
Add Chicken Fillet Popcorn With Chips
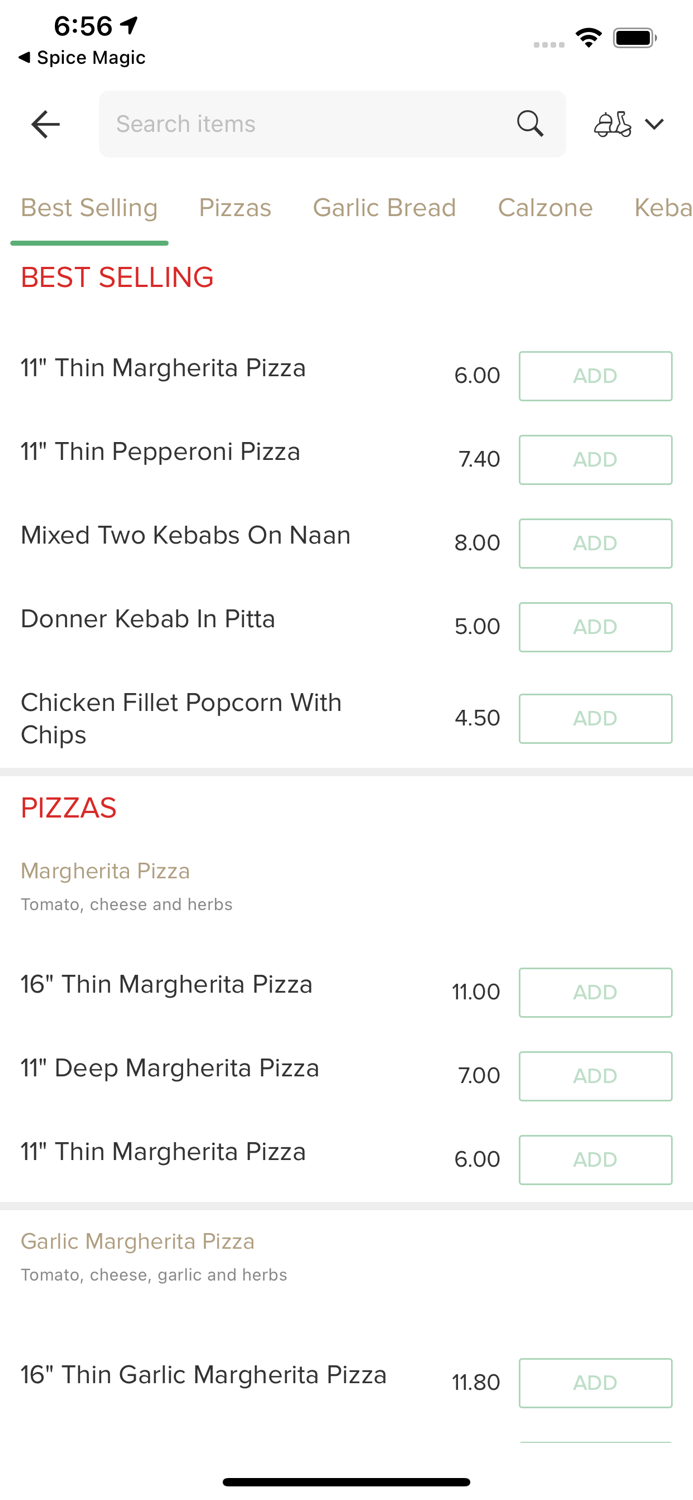coord(595,718)
